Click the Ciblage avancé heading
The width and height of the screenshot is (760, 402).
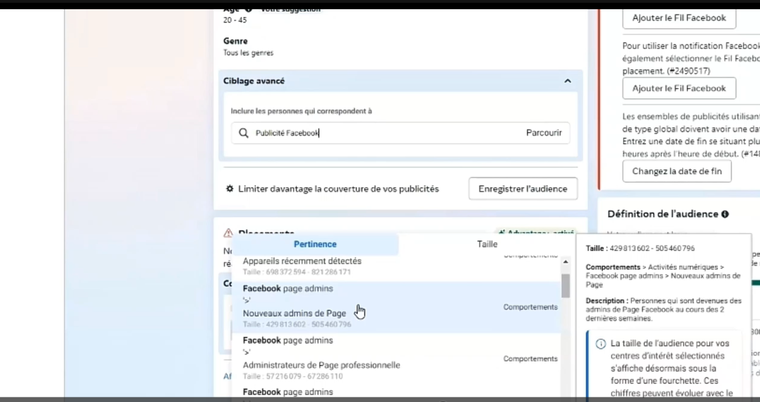pyautogui.click(x=254, y=81)
